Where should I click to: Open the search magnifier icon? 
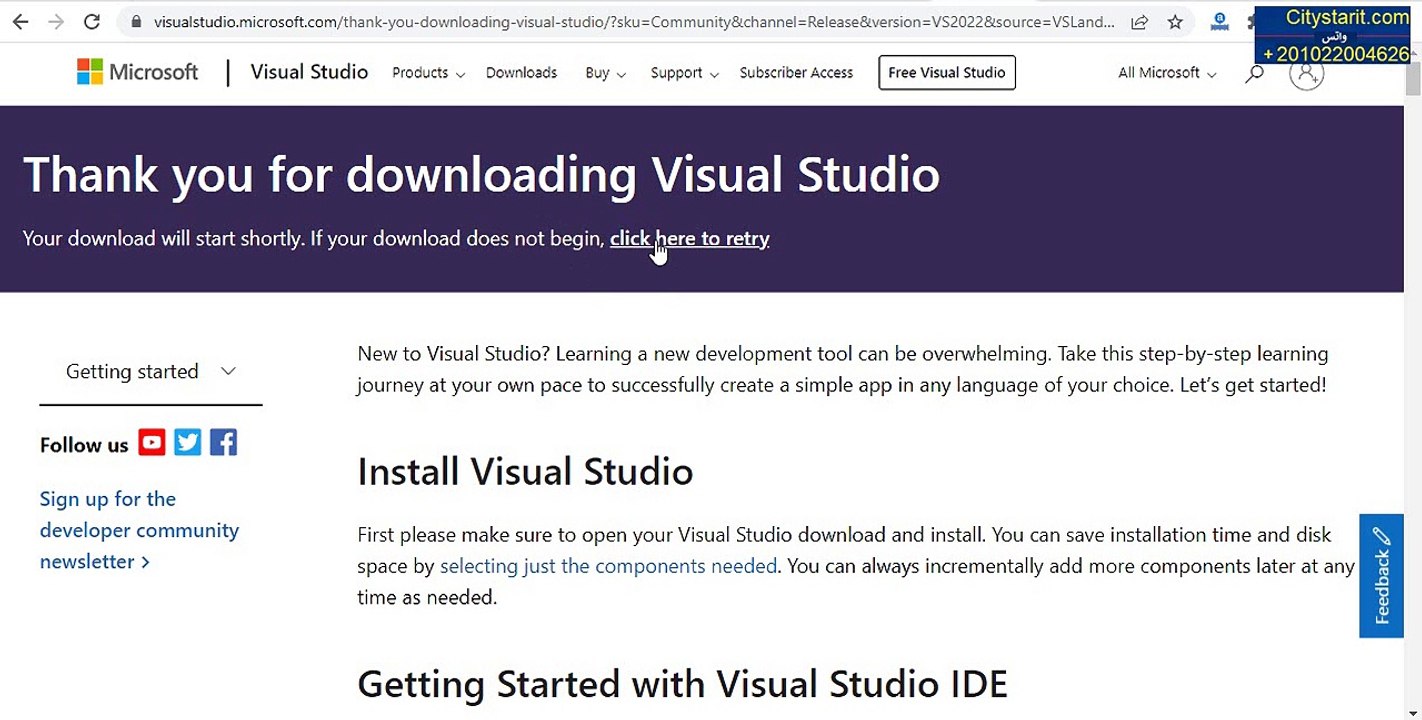tap(1254, 73)
